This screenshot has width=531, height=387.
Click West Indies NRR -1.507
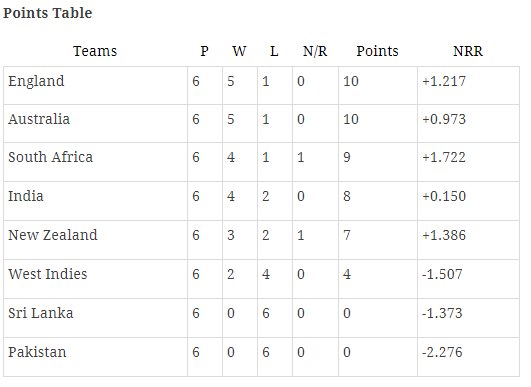coord(442,274)
